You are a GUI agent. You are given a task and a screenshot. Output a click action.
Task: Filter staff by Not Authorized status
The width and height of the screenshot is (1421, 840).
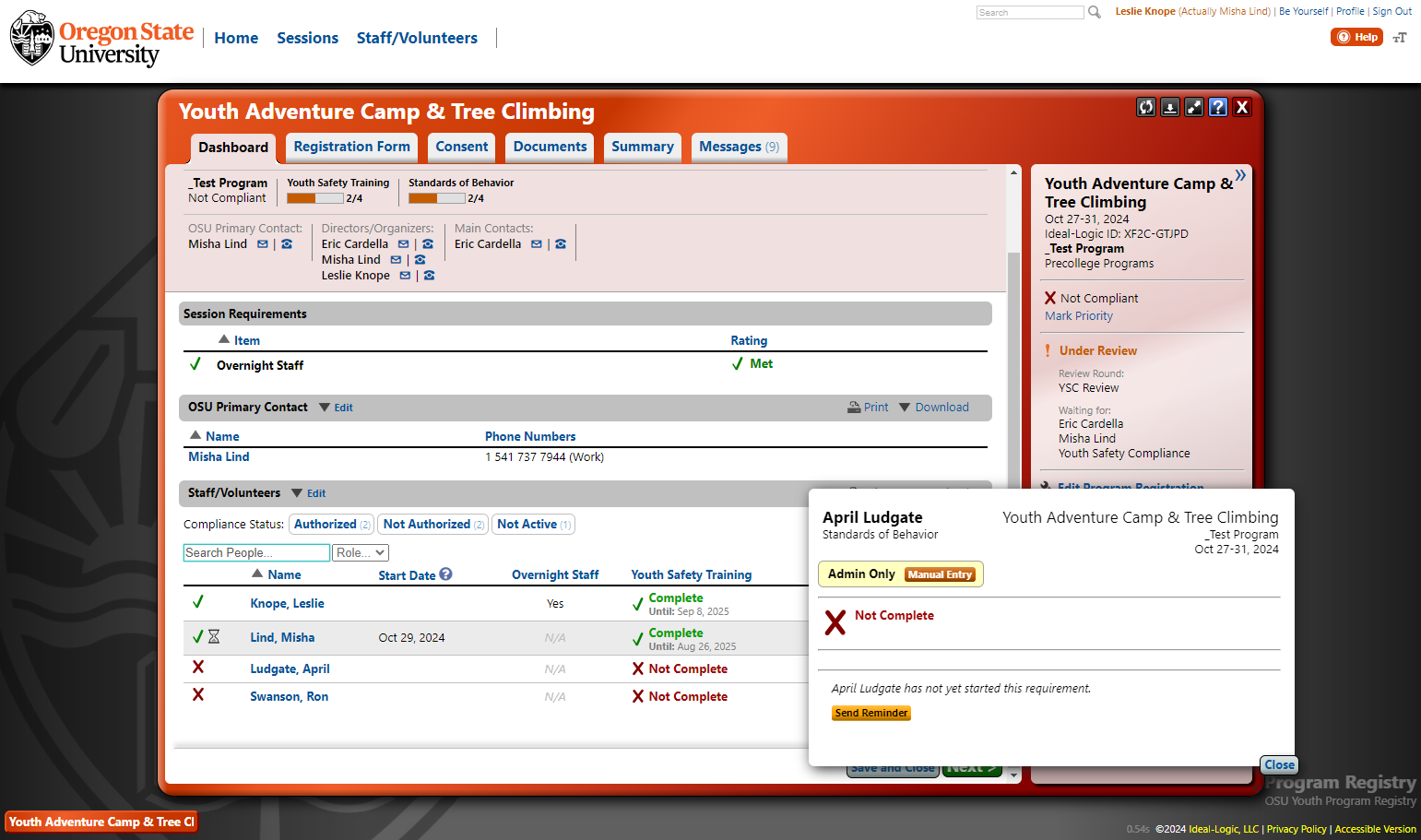[433, 524]
